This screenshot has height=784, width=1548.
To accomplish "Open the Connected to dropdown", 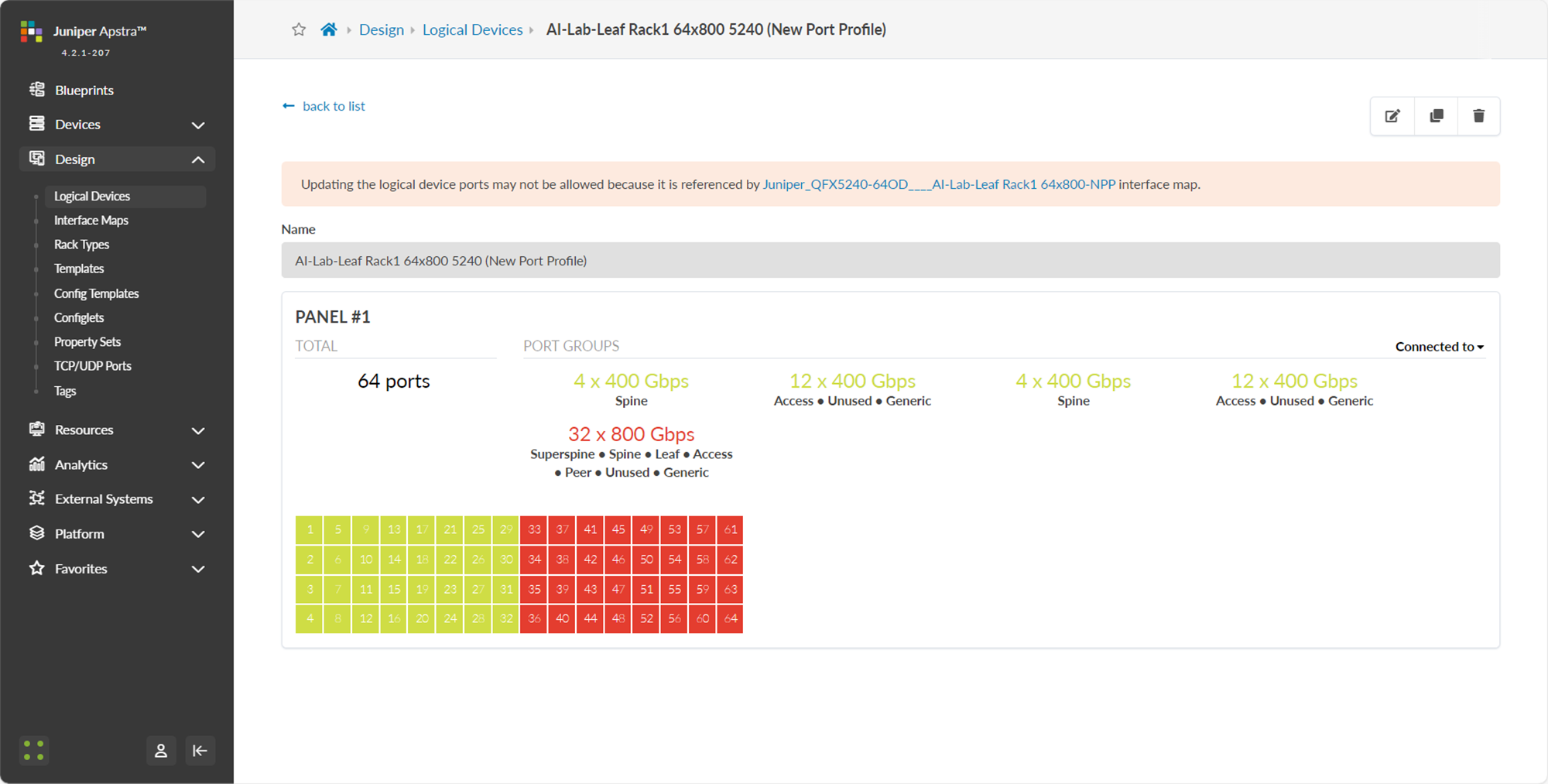I will click(1440, 347).
